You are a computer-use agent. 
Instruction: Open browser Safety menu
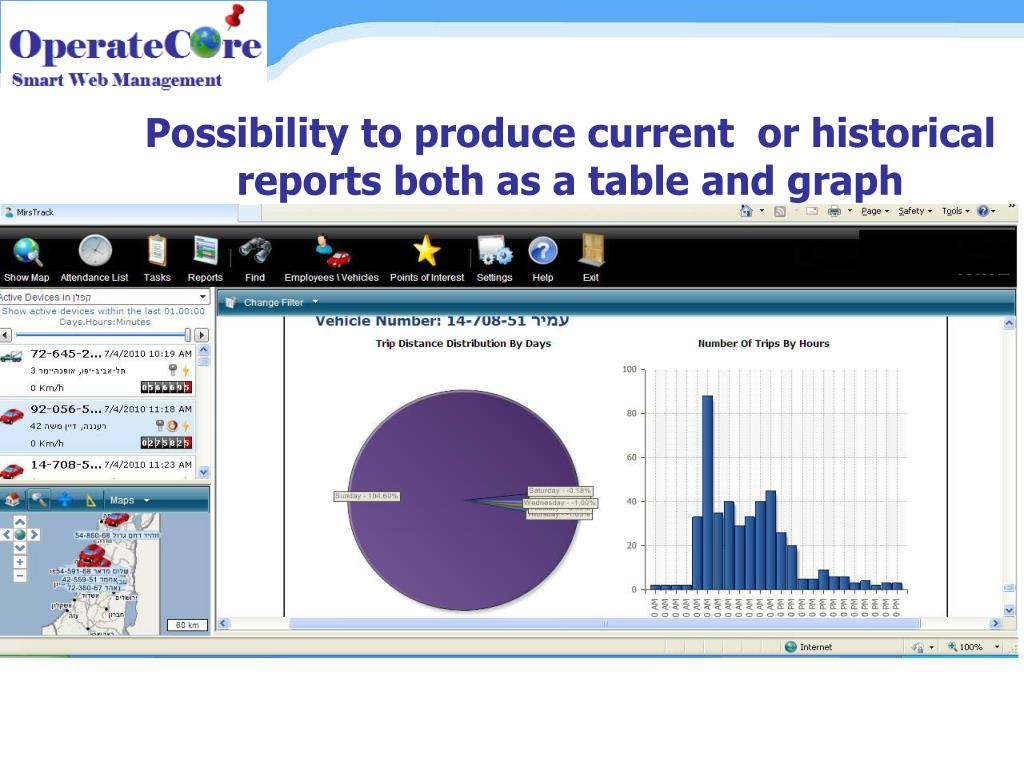[x=915, y=211]
